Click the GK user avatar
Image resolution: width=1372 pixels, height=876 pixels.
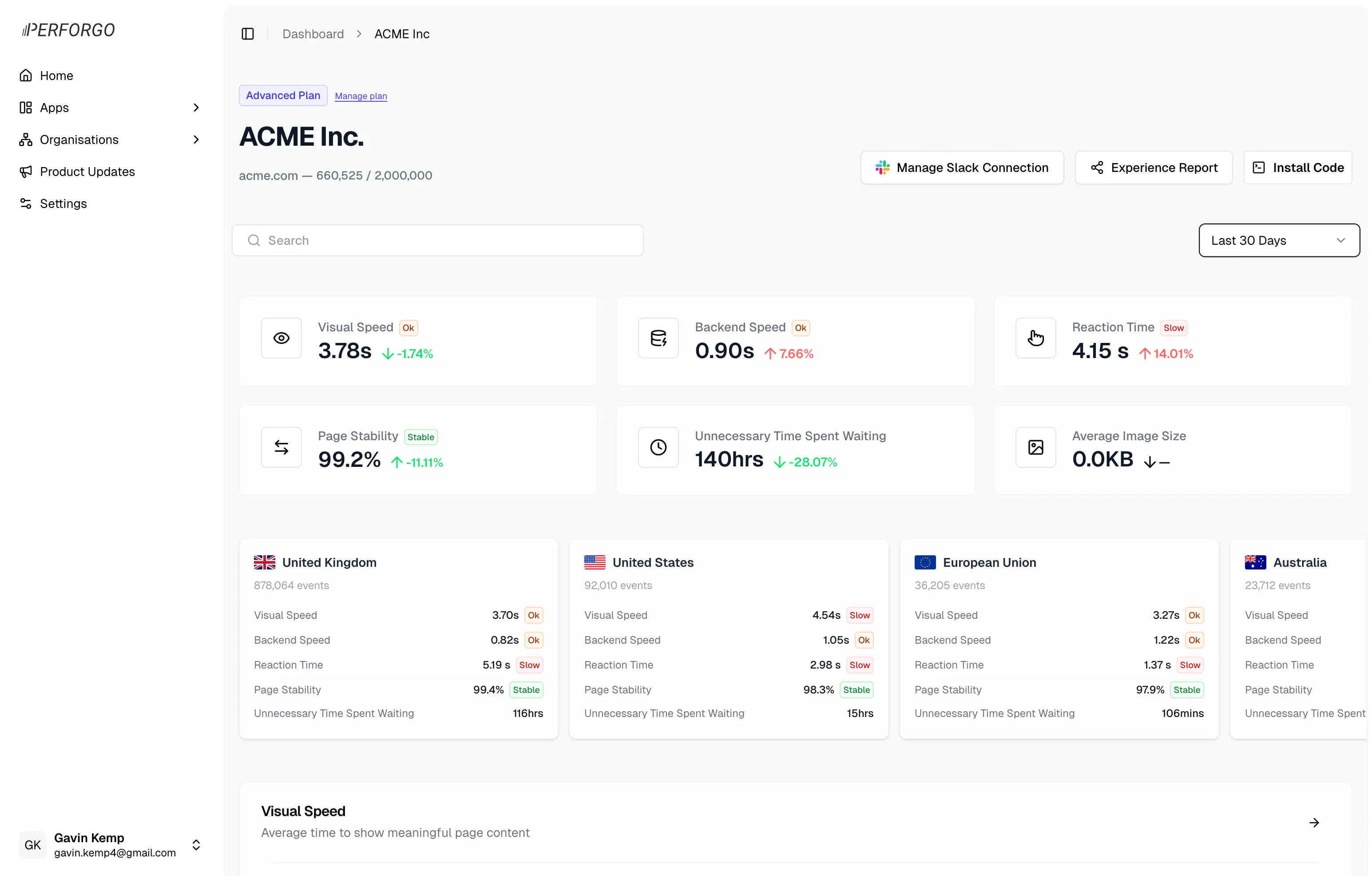32,844
